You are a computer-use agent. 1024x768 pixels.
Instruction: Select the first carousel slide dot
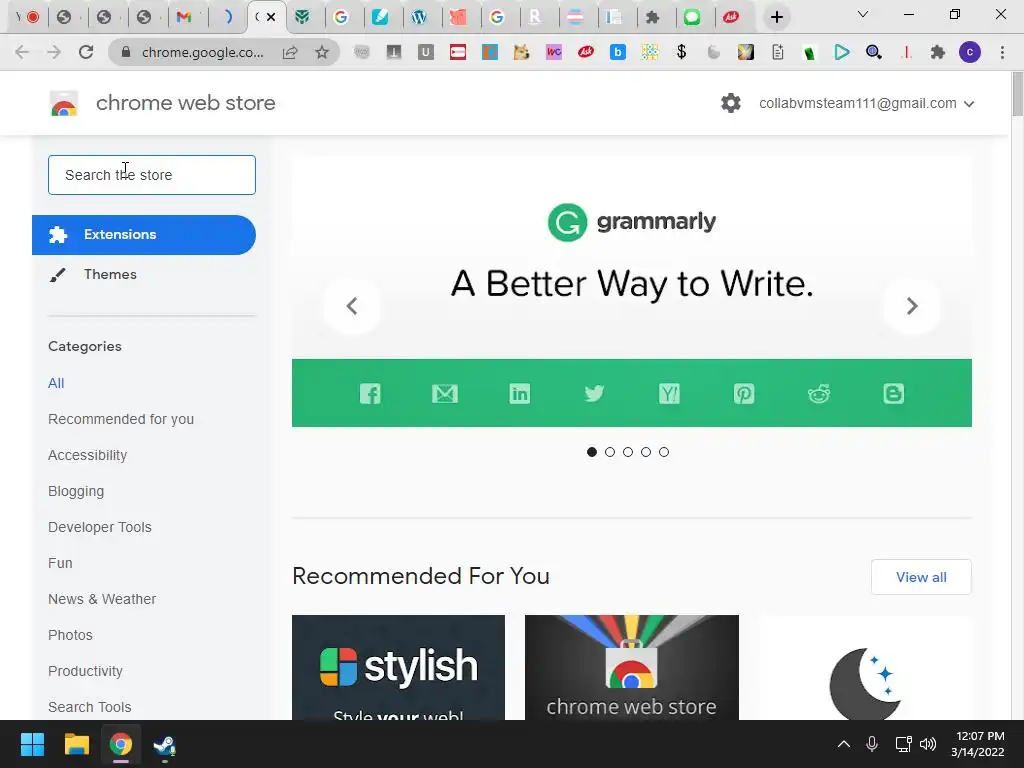click(x=592, y=452)
